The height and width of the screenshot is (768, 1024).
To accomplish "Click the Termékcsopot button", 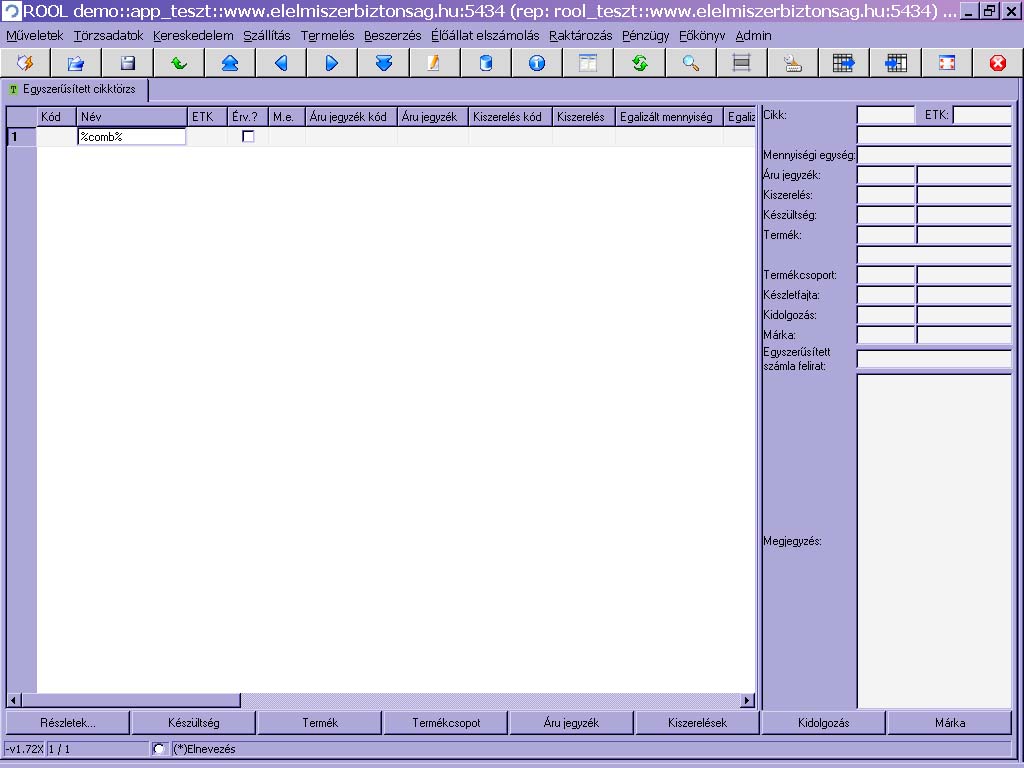I will (x=446, y=723).
